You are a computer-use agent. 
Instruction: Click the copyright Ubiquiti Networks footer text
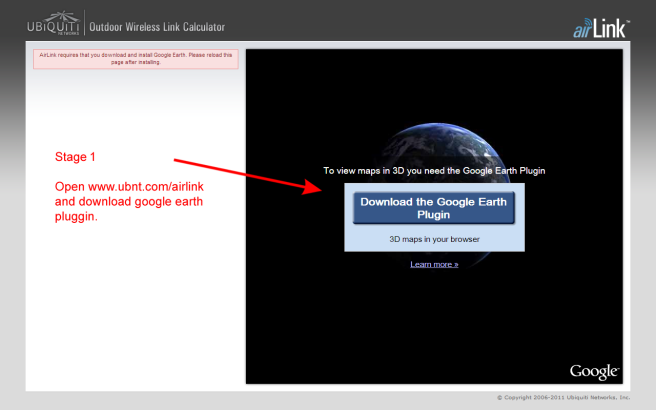(564, 397)
